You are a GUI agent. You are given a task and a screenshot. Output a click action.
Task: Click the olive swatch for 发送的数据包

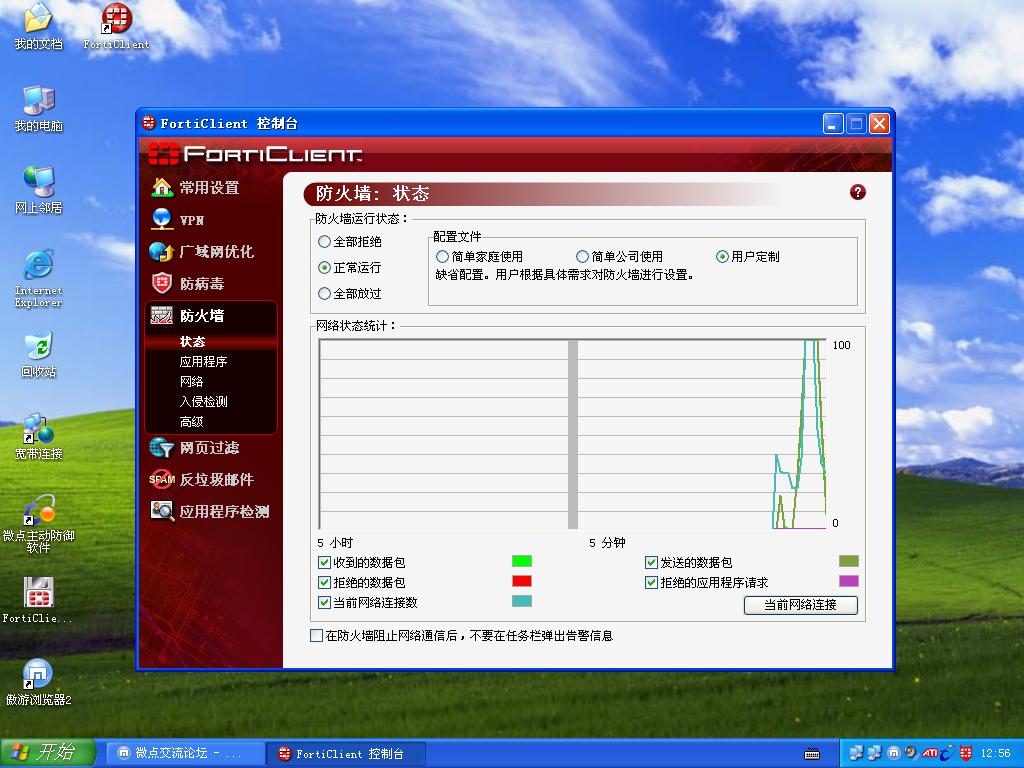tap(848, 561)
